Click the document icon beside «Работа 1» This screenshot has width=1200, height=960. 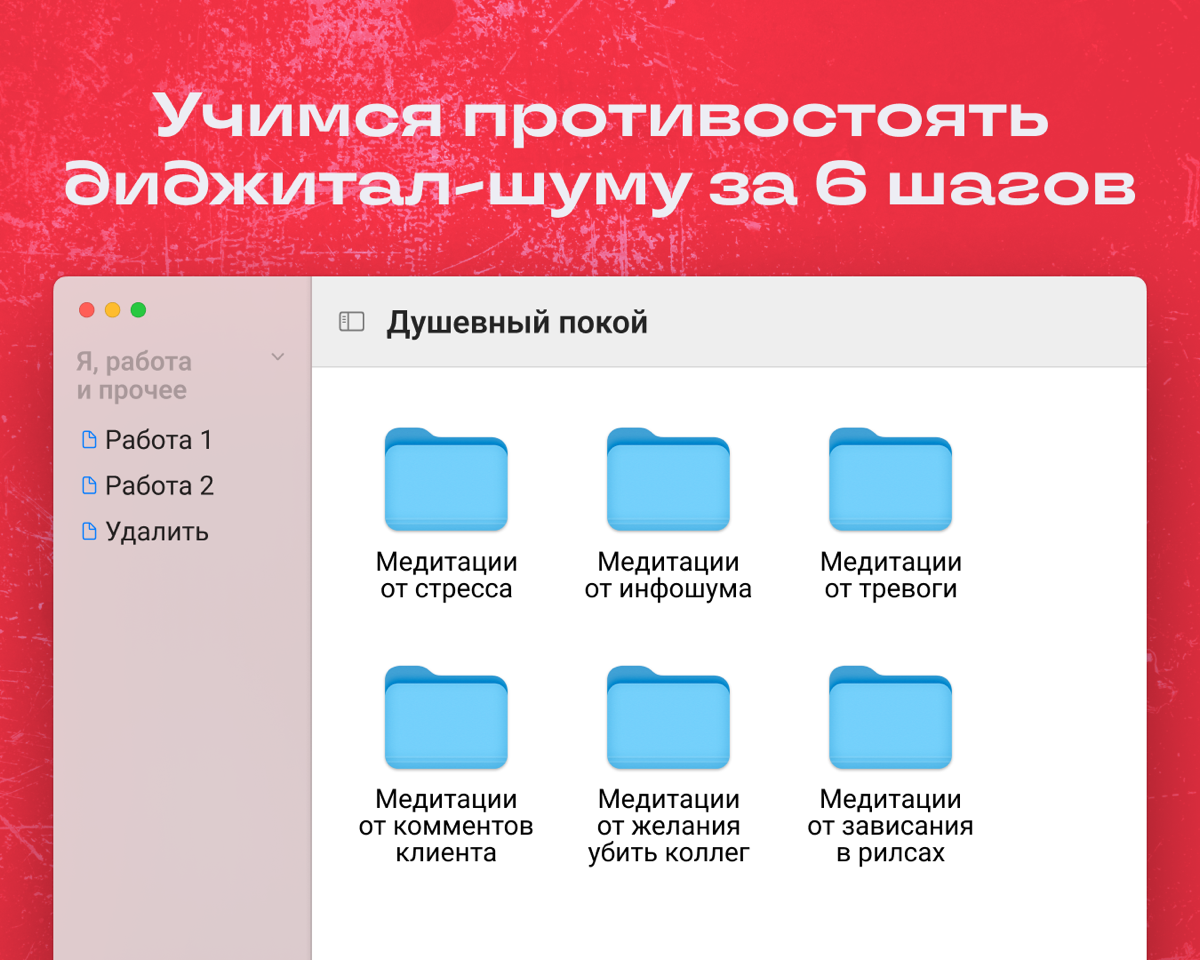click(89, 439)
